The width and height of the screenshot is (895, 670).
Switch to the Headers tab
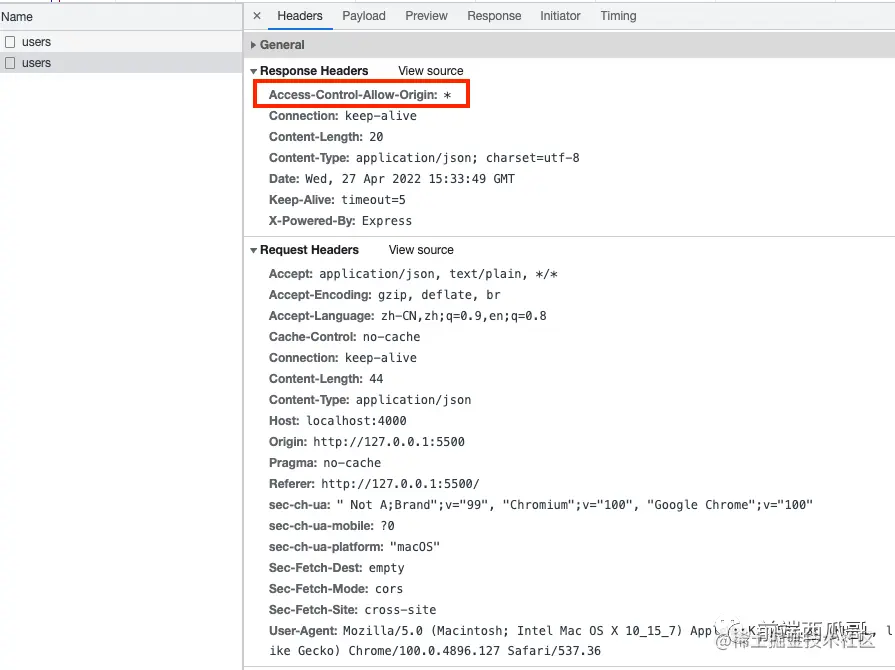pos(300,16)
